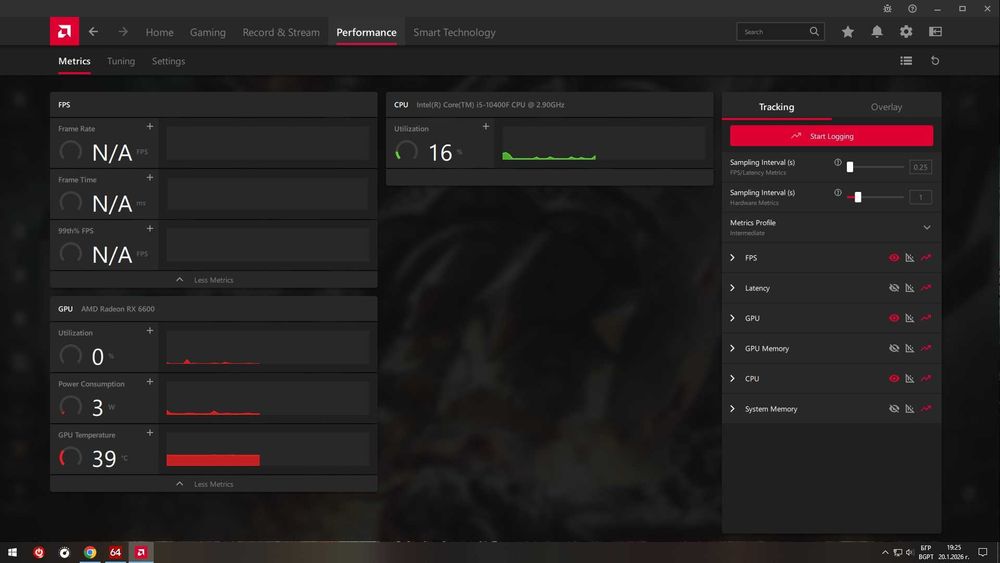
Task: Switch to the Tuning tab
Action: (121, 61)
